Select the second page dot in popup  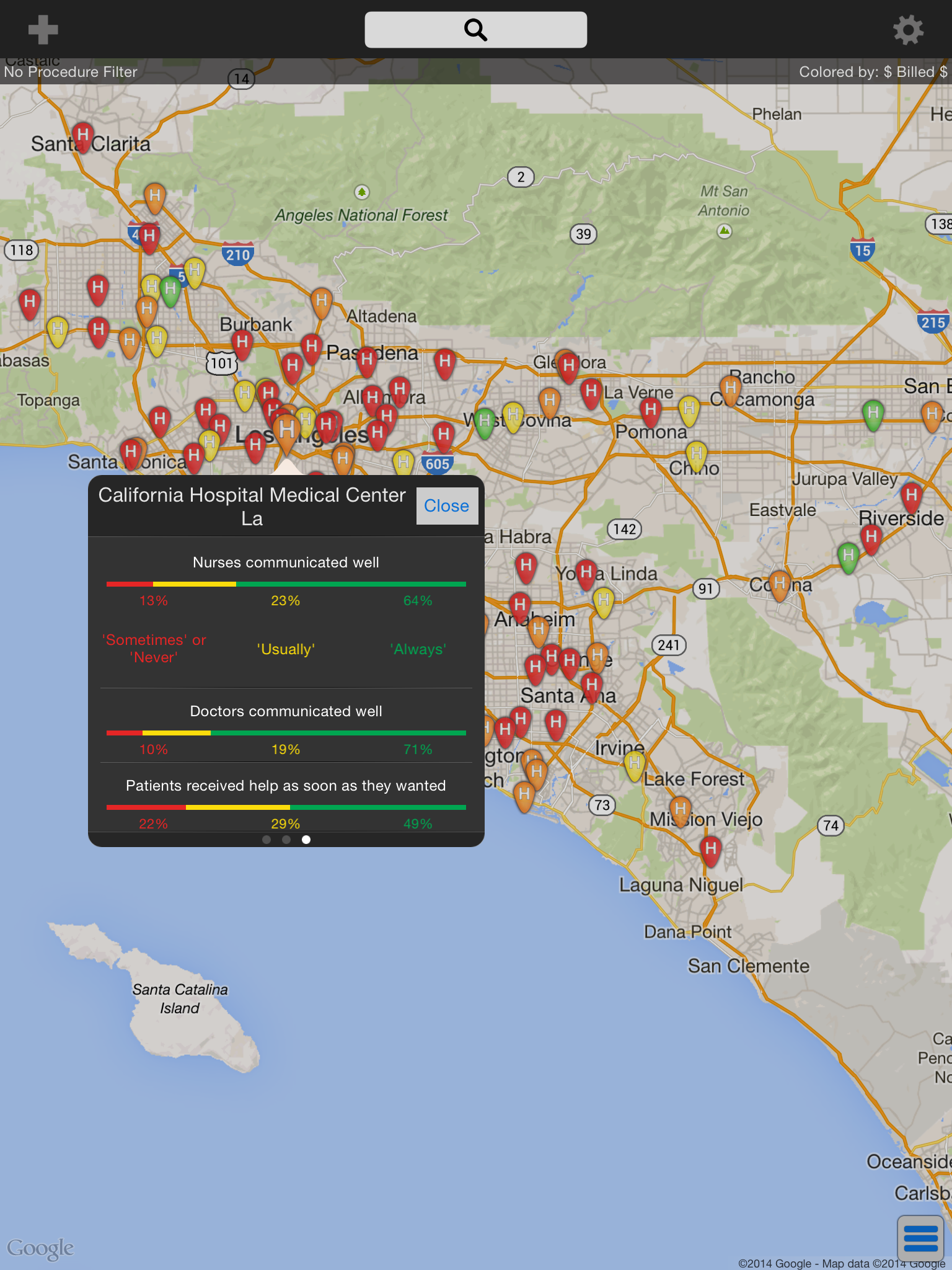point(286,840)
